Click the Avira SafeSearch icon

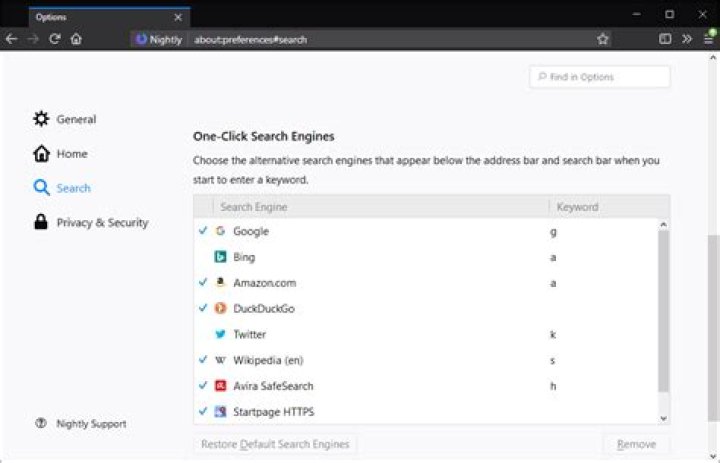(220, 386)
